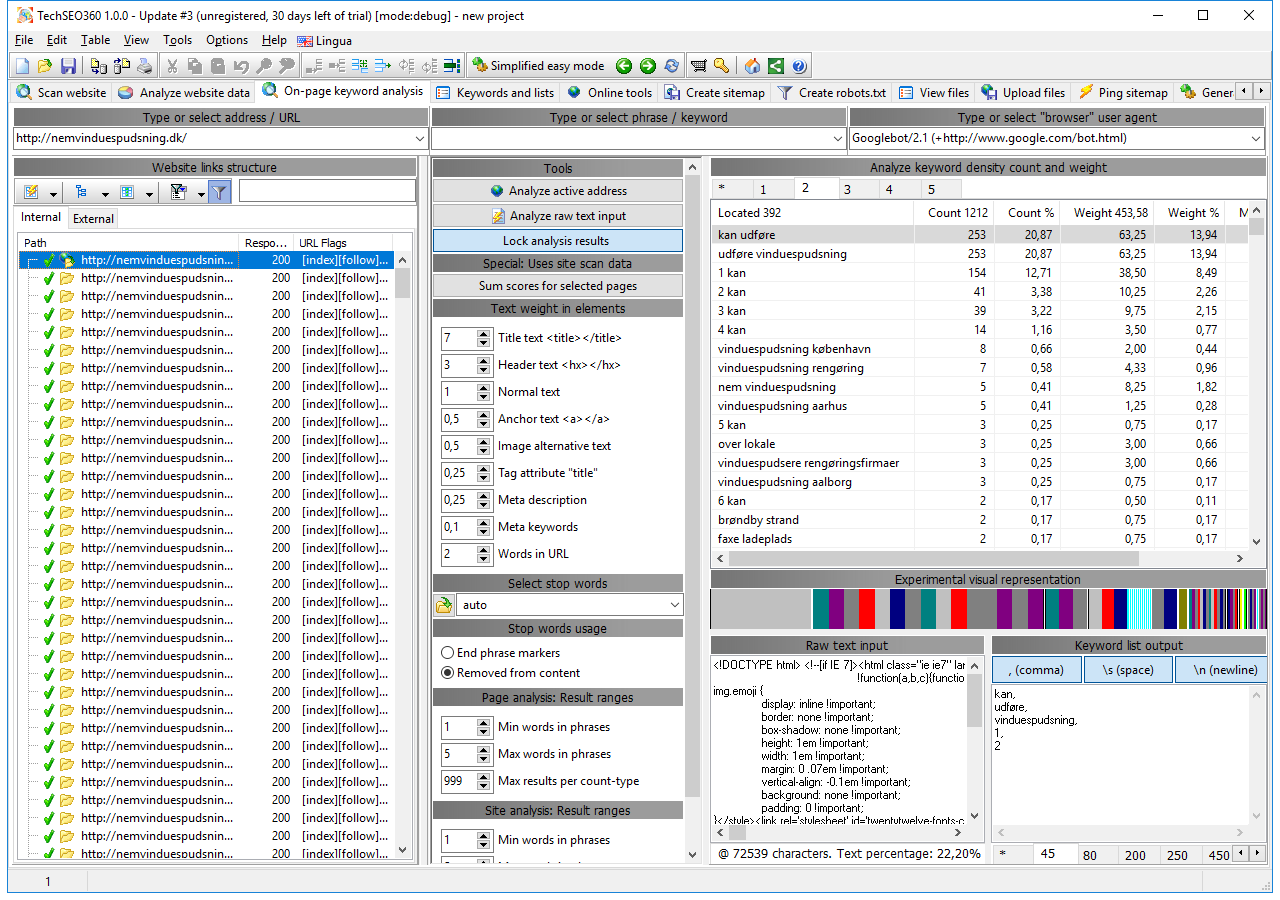1280x900 pixels.
Task: Toggle Simplified easy mode
Action: click(537, 66)
